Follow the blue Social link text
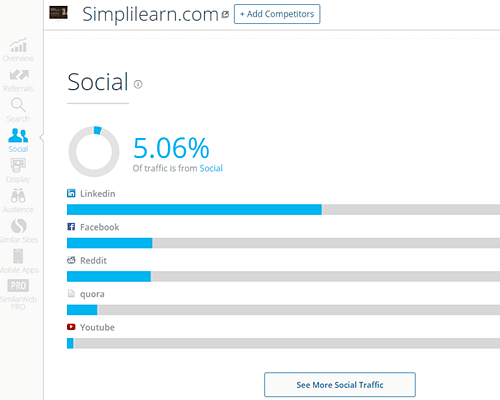Viewport: 500px width, 400px height. point(211,168)
